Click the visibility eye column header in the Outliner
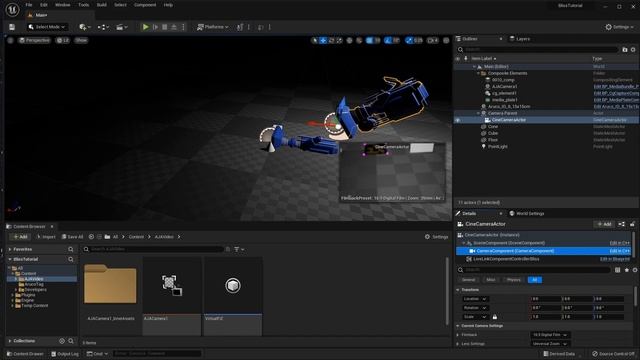The width and height of the screenshot is (640, 360). point(458,59)
